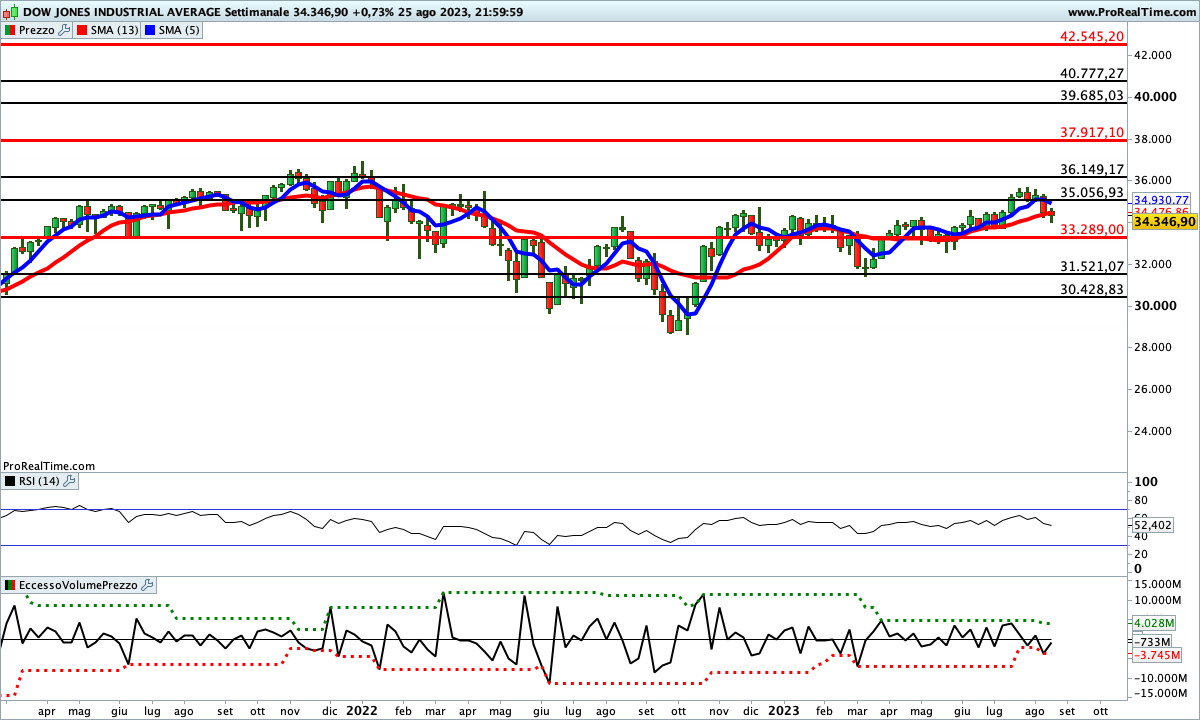The width and height of the screenshot is (1200, 720).
Task: Click the Prezzo label in the legend
Action: (x=37, y=30)
